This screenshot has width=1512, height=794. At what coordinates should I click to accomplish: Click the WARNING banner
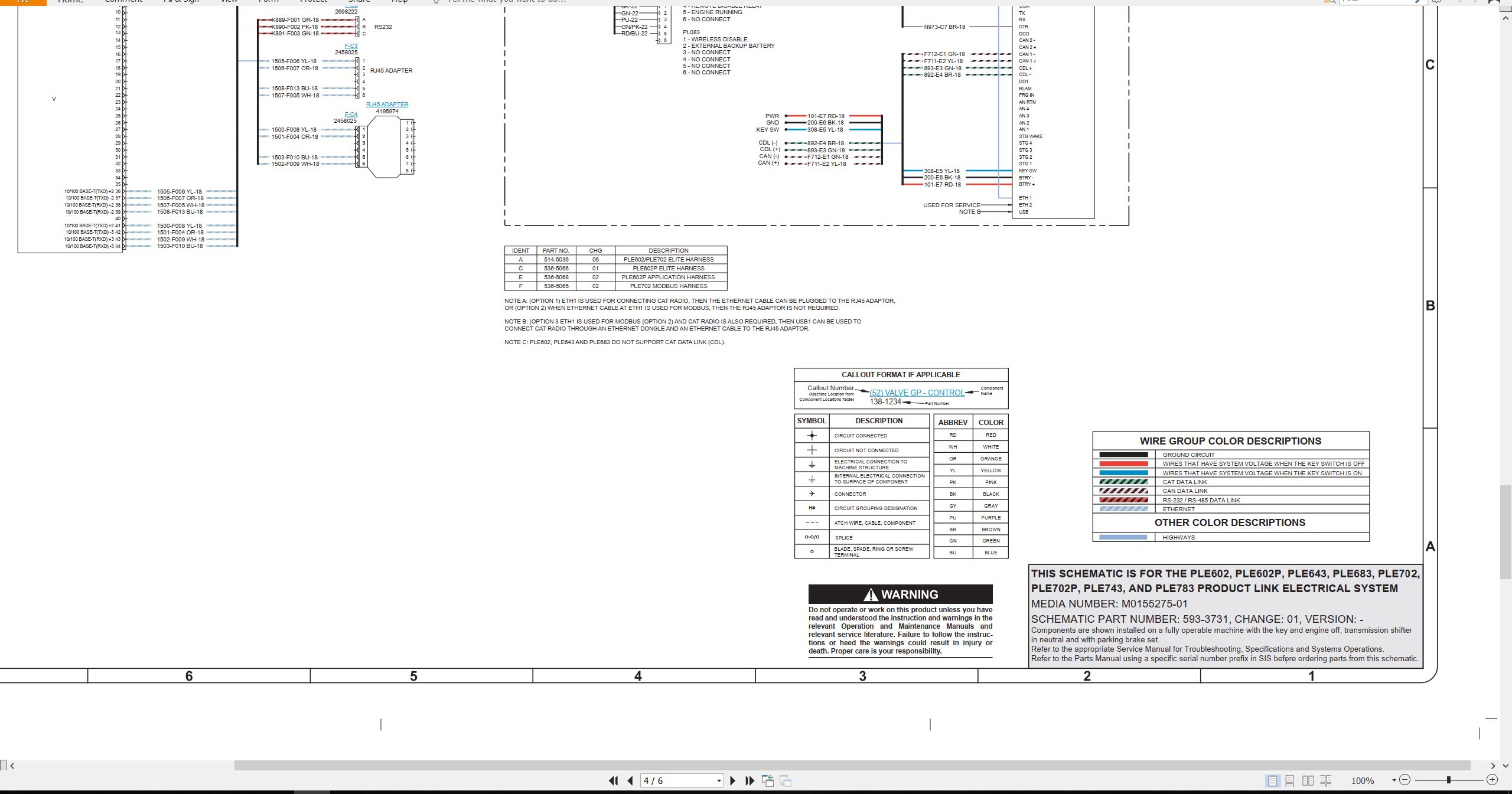tap(900, 594)
